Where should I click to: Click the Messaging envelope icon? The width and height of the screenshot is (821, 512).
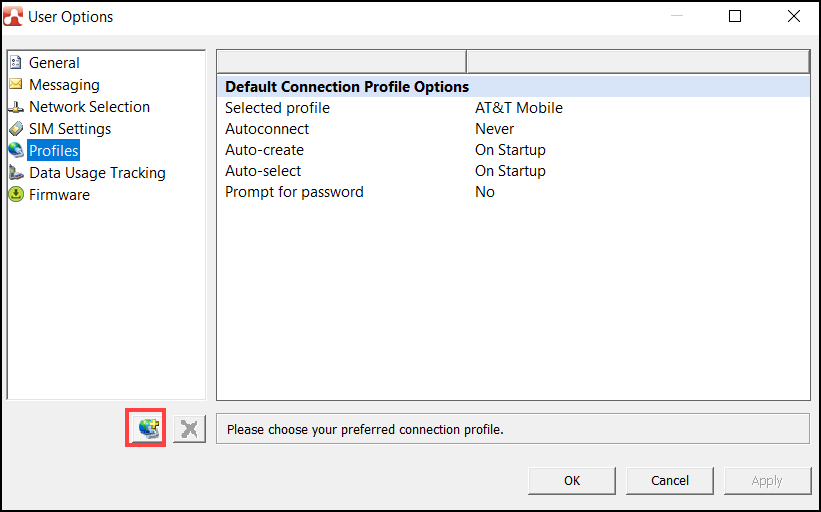(x=16, y=85)
